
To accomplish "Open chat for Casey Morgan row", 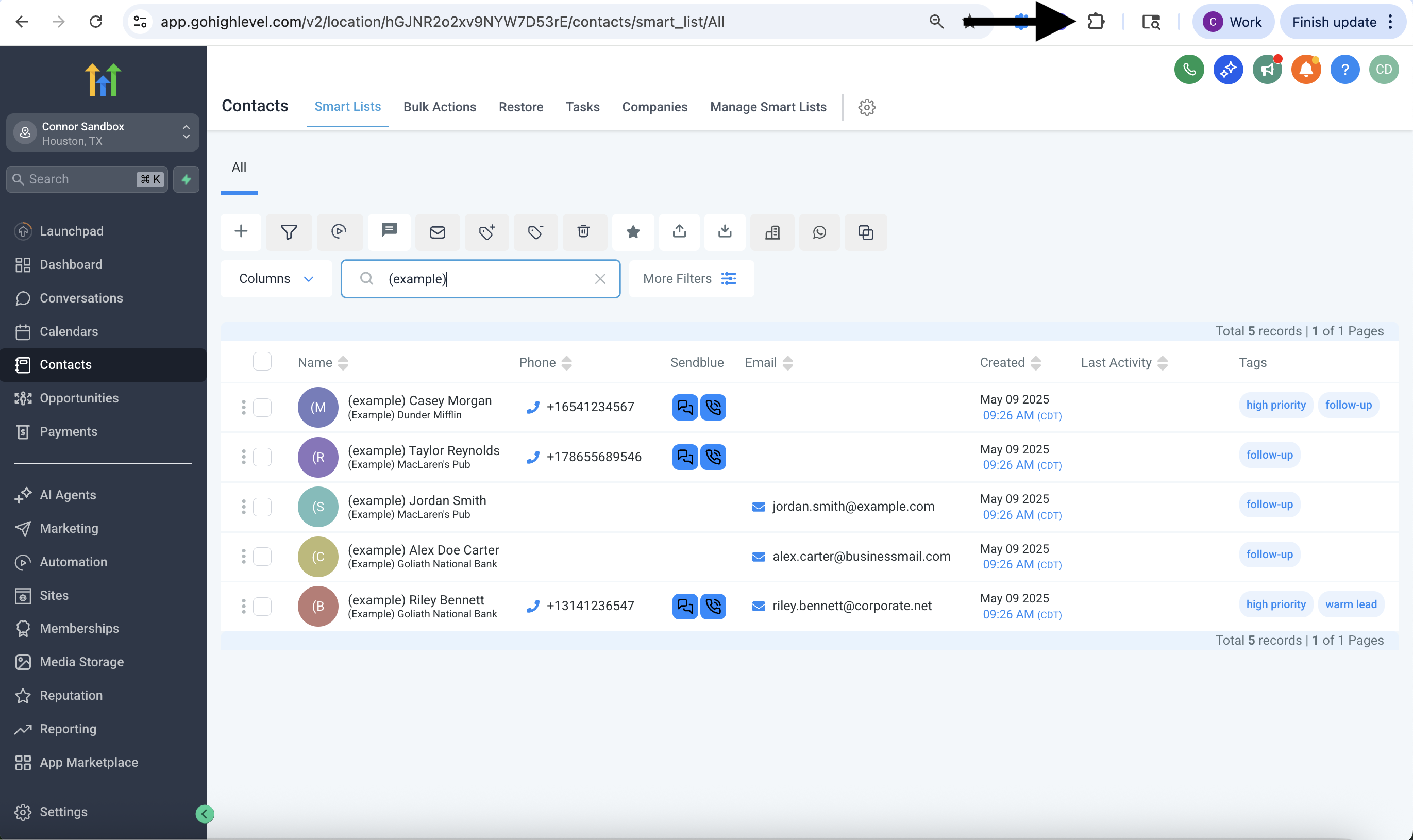I will [685, 407].
